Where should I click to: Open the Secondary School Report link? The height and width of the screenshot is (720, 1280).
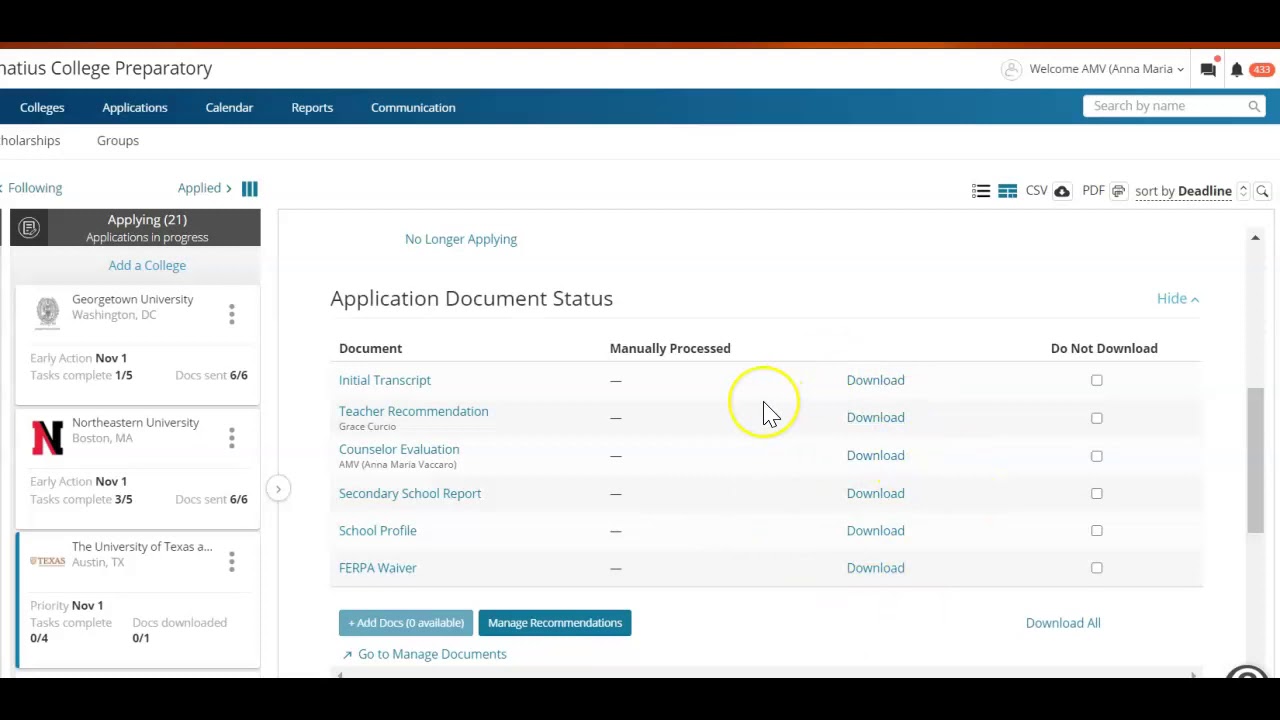coord(410,493)
